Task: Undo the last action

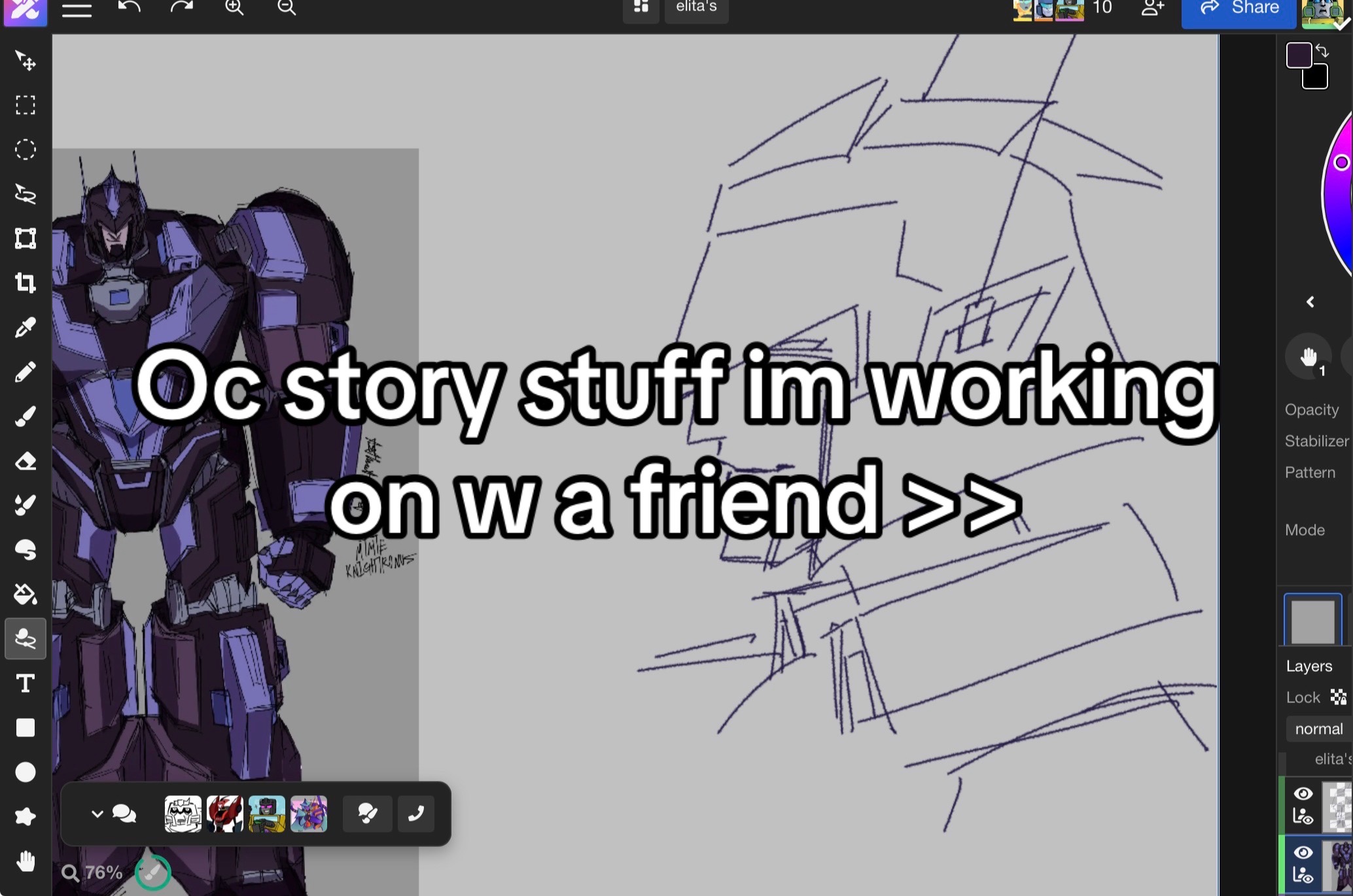Action: coord(129,9)
